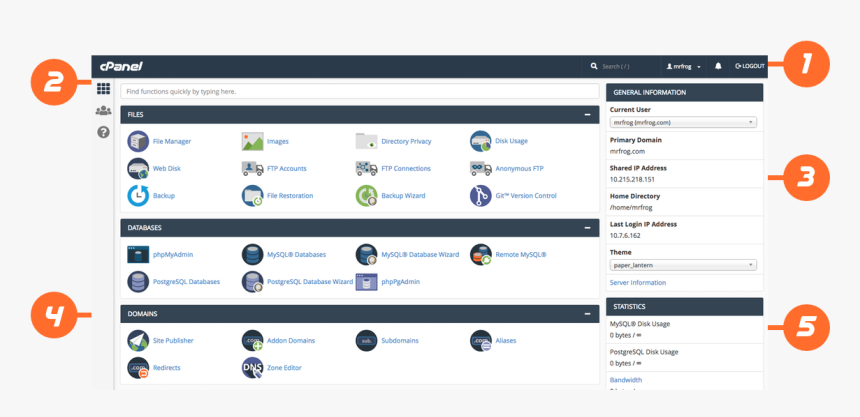Click the Zone Editor text link
Screen dimensions: 860x417
point(284,368)
